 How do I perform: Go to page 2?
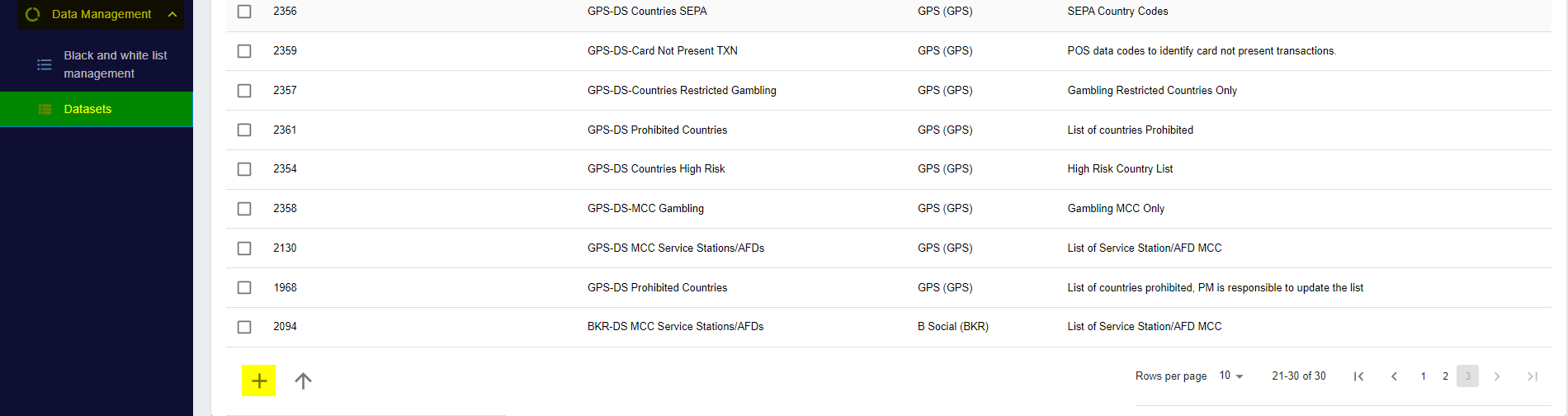pyautogui.click(x=1445, y=376)
